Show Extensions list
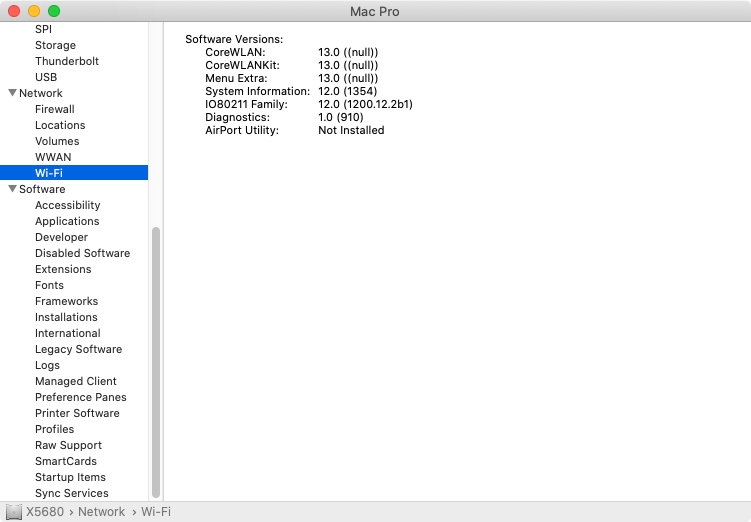The width and height of the screenshot is (751, 522). pyautogui.click(x=63, y=269)
